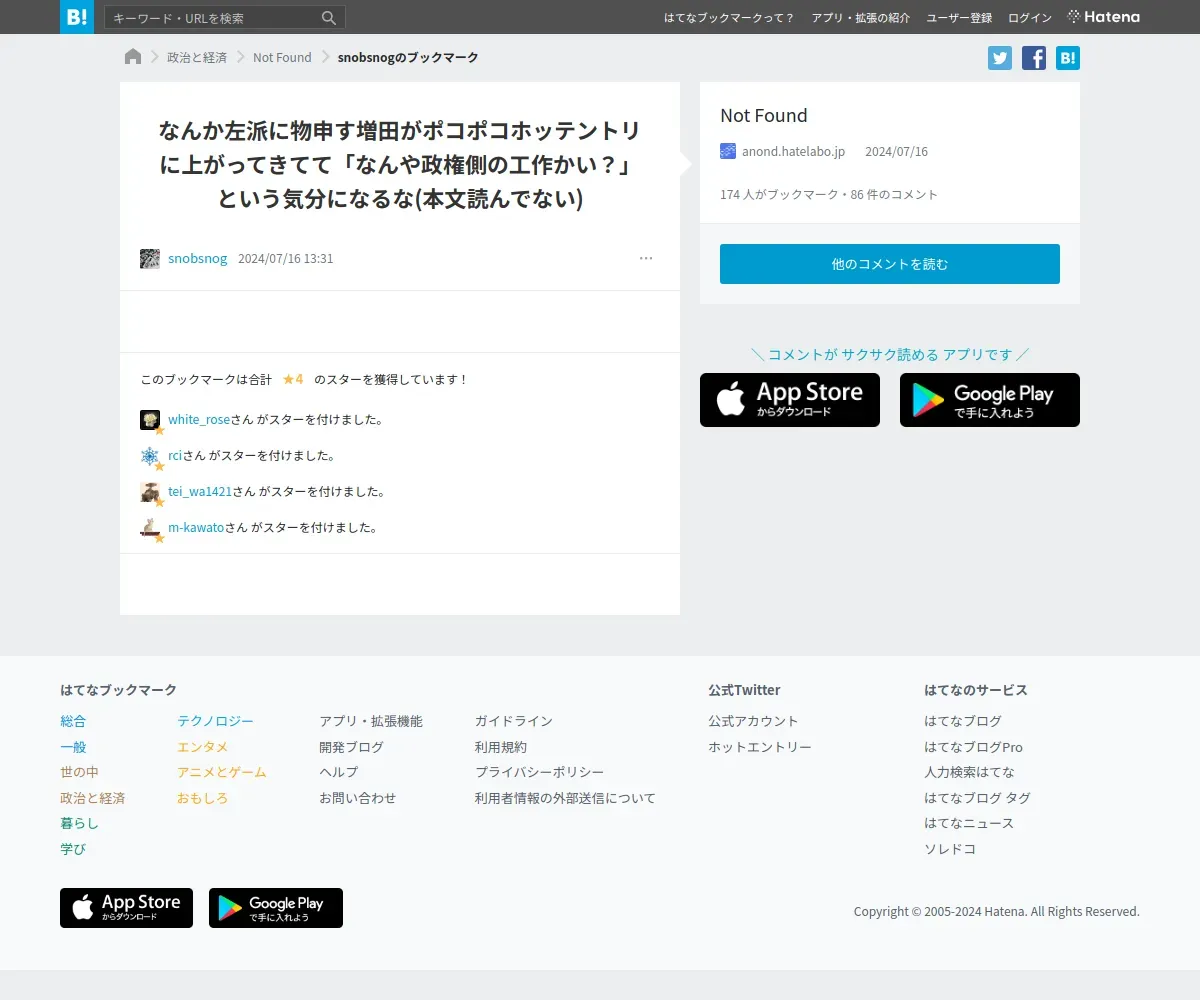This screenshot has height=1000, width=1200.
Task: Click the anond.hatelabo.jp favicon
Action: 728,151
